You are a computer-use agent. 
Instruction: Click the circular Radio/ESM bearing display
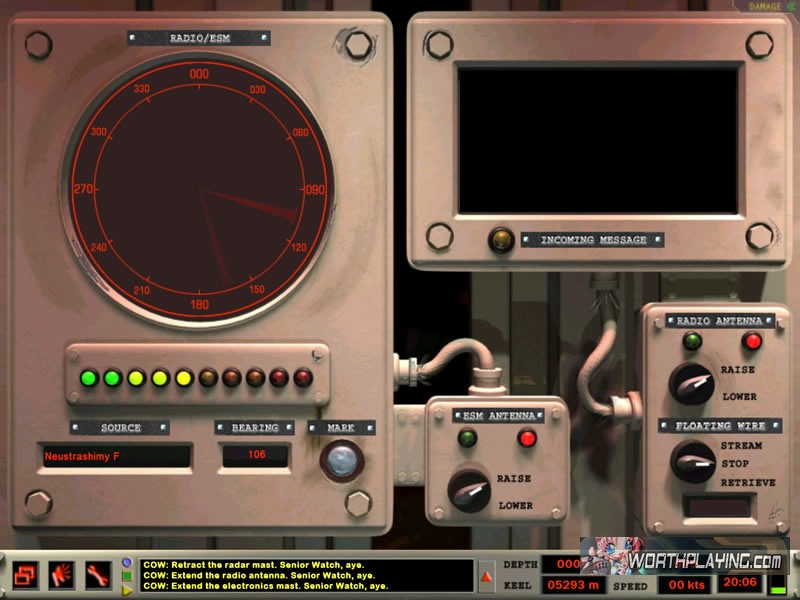(199, 190)
